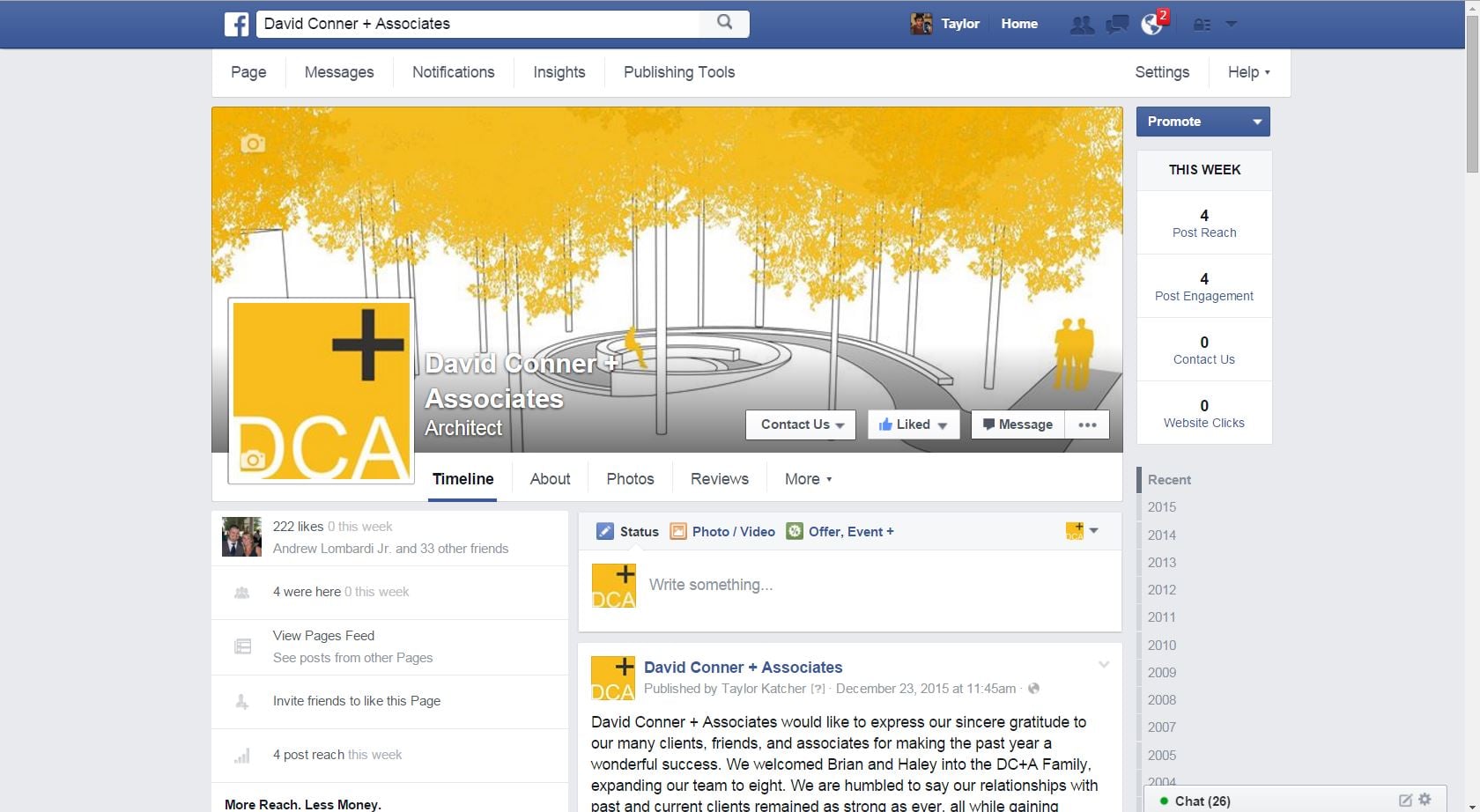Viewport: 1480px width, 812px height.
Task: Open the Contact Us button dropdown
Action: click(801, 424)
